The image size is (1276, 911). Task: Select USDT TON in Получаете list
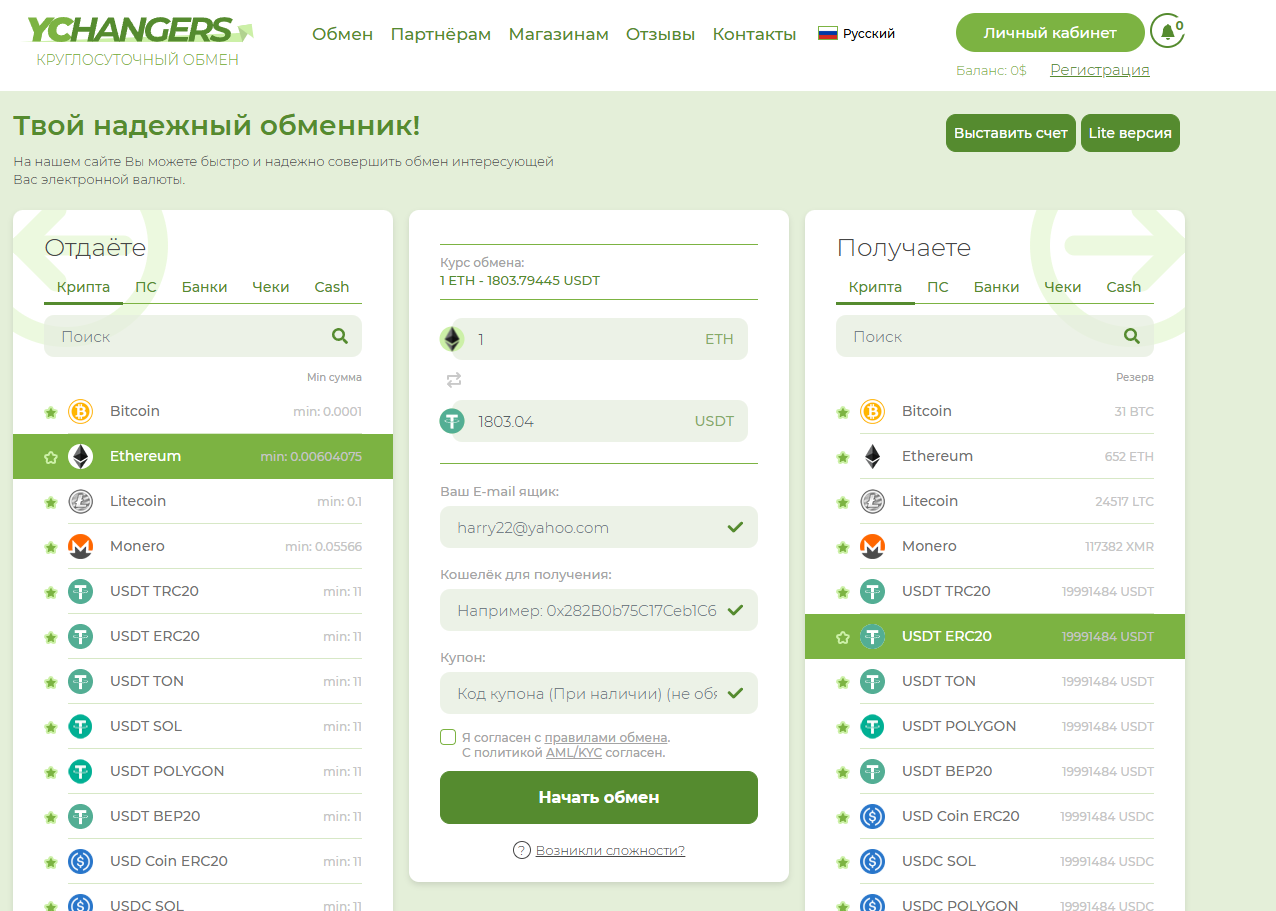995,682
